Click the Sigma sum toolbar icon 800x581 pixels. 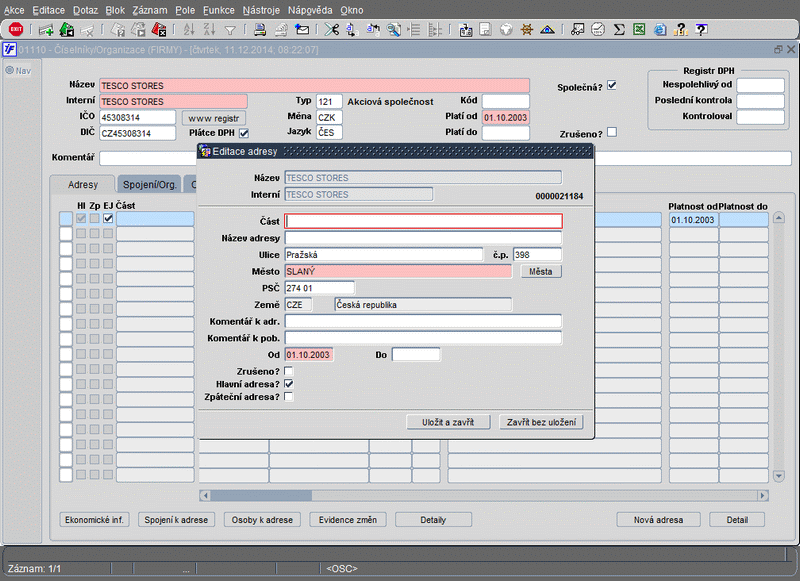pyautogui.click(x=619, y=30)
